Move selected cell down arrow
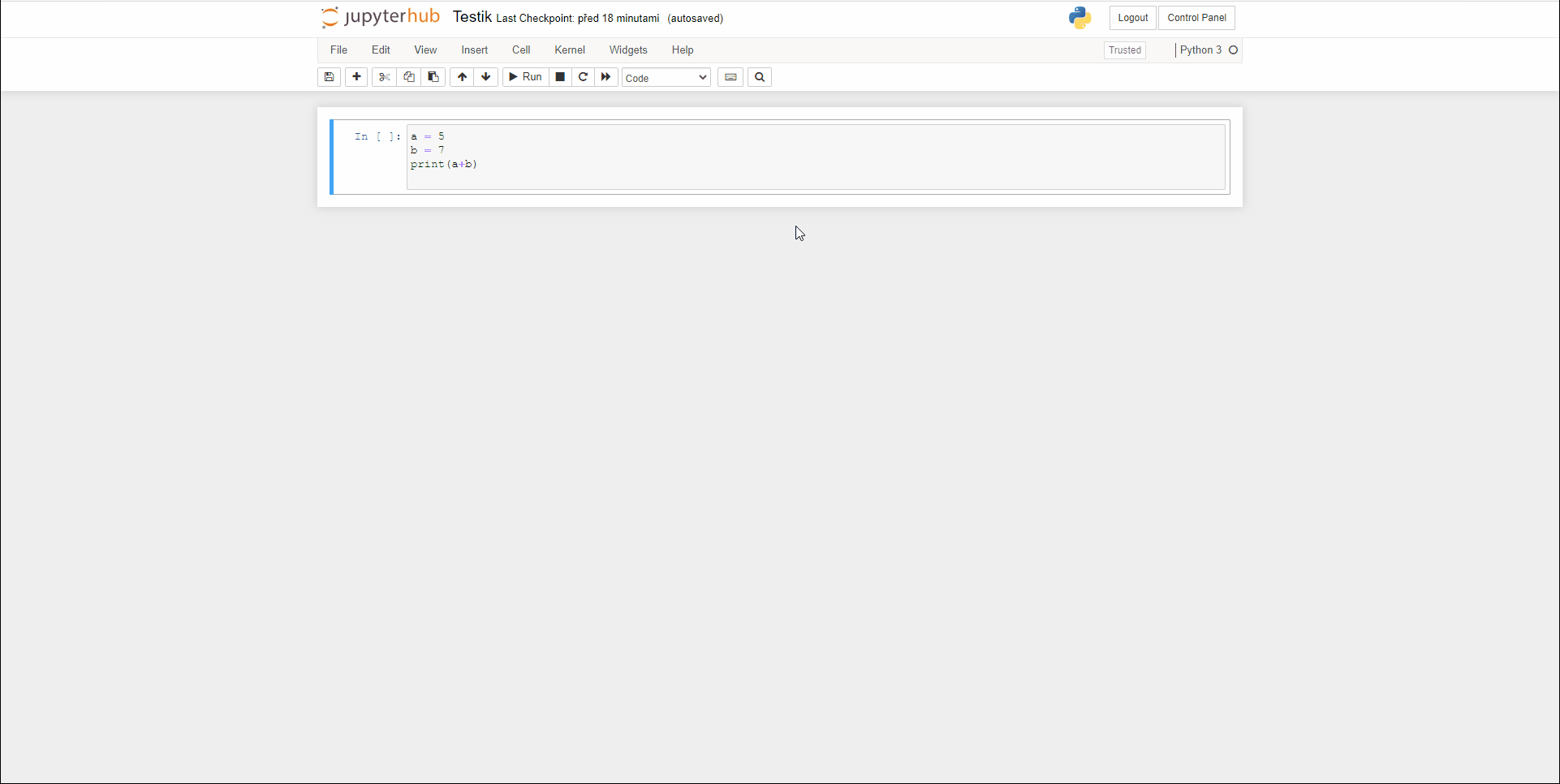The width and height of the screenshot is (1560, 784). (x=486, y=77)
